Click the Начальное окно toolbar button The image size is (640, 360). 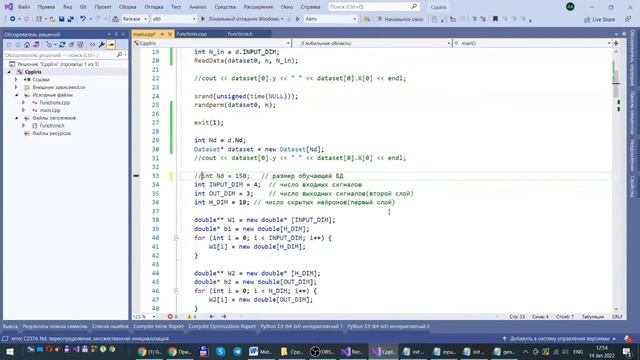[x=400, y=19]
